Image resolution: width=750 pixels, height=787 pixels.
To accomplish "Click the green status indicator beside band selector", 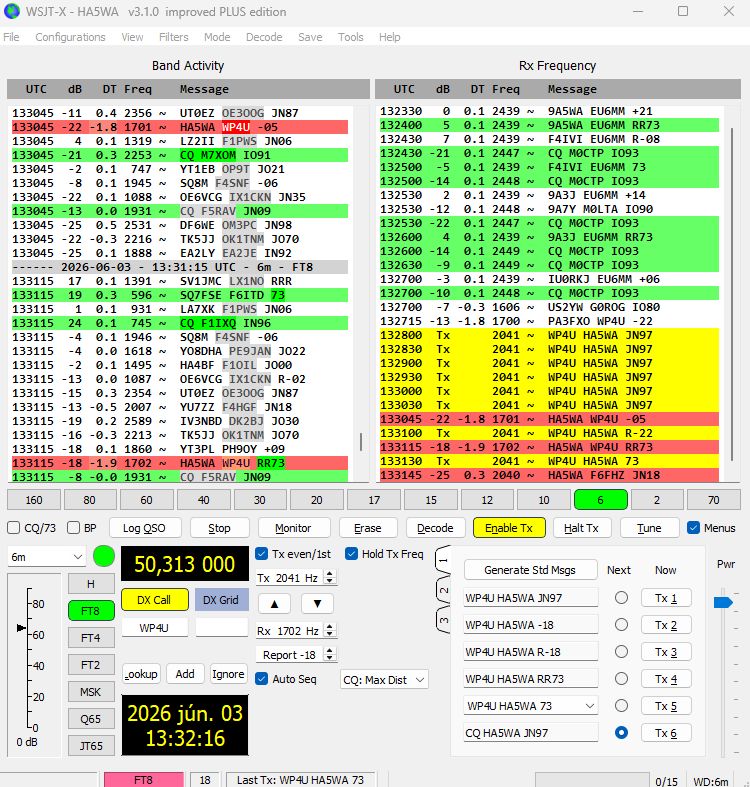I will [104, 556].
